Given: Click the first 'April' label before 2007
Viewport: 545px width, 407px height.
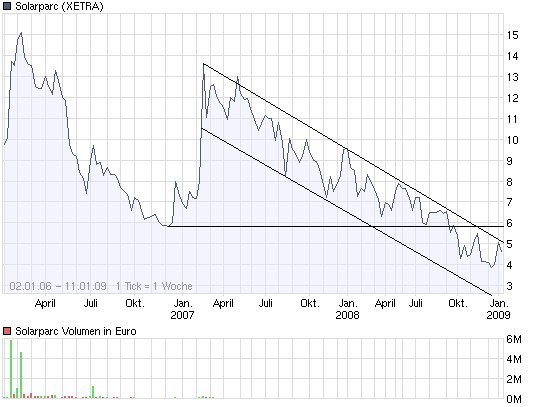Looking at the screenshot, I should pos(45,303).
